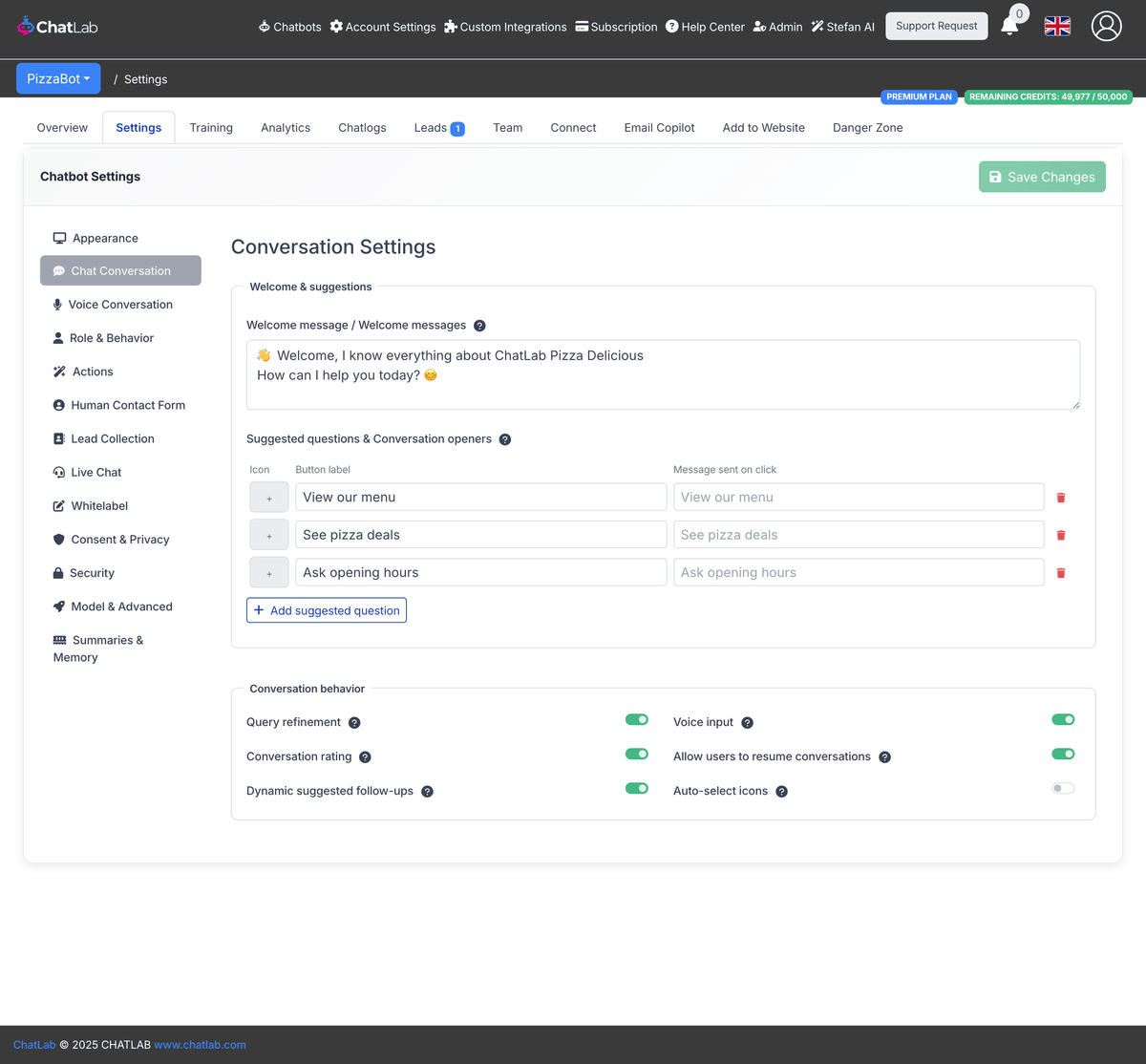Open Stefan AI in top navigation

pyautogui.click(x=843, y=27)
